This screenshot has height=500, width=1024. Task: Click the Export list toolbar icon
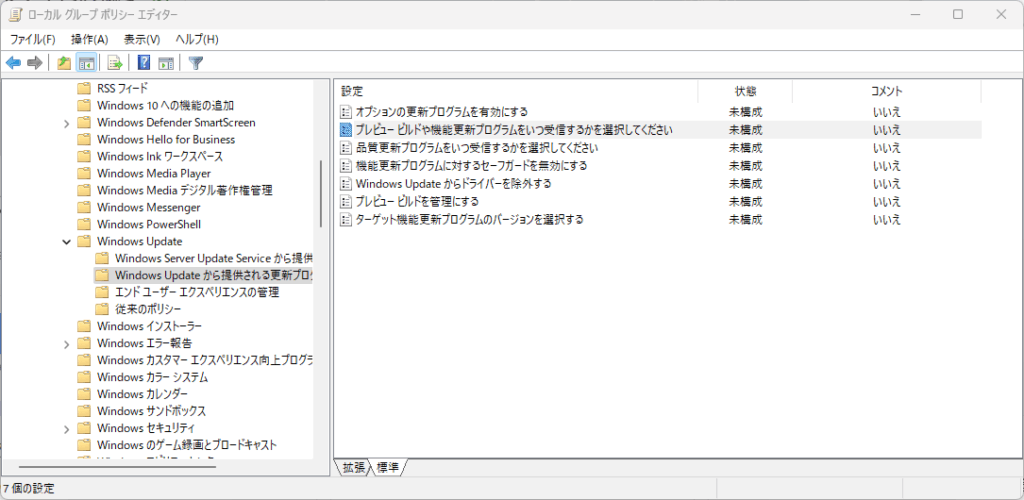point(114,63)
